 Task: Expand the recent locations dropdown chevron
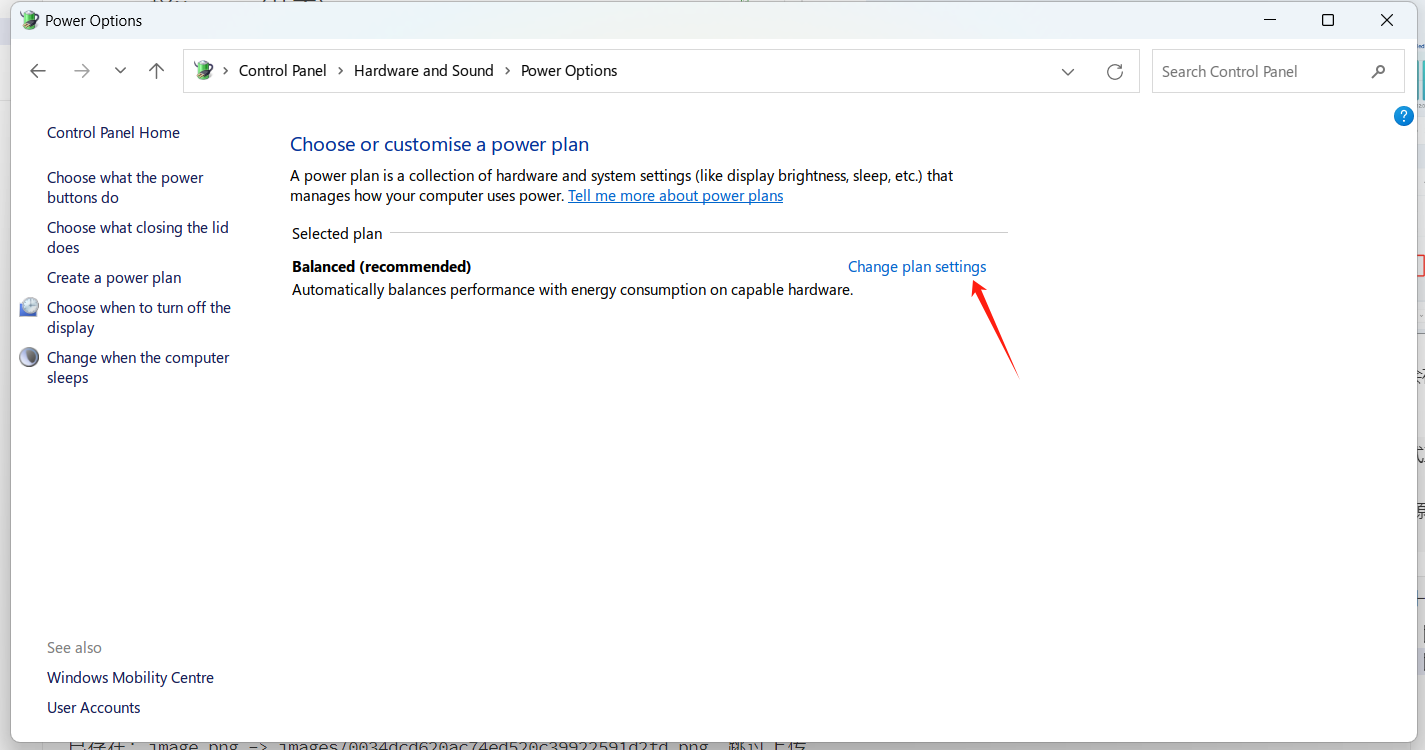point(120,71)
